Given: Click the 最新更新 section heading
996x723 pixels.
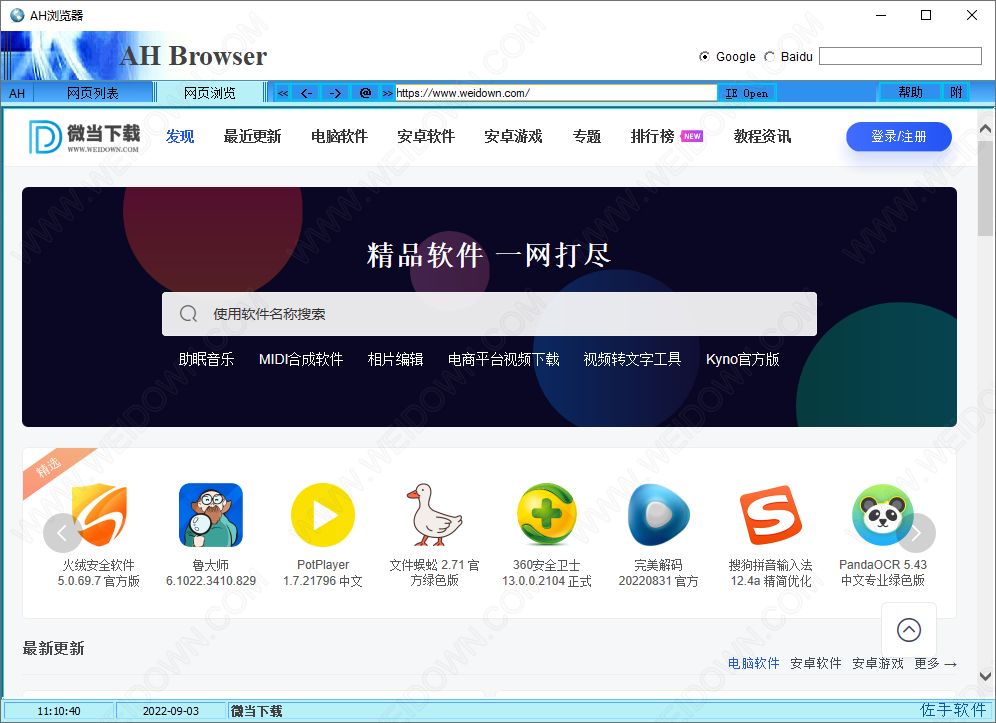Looking at the screenshot, I should click(53, 649).
